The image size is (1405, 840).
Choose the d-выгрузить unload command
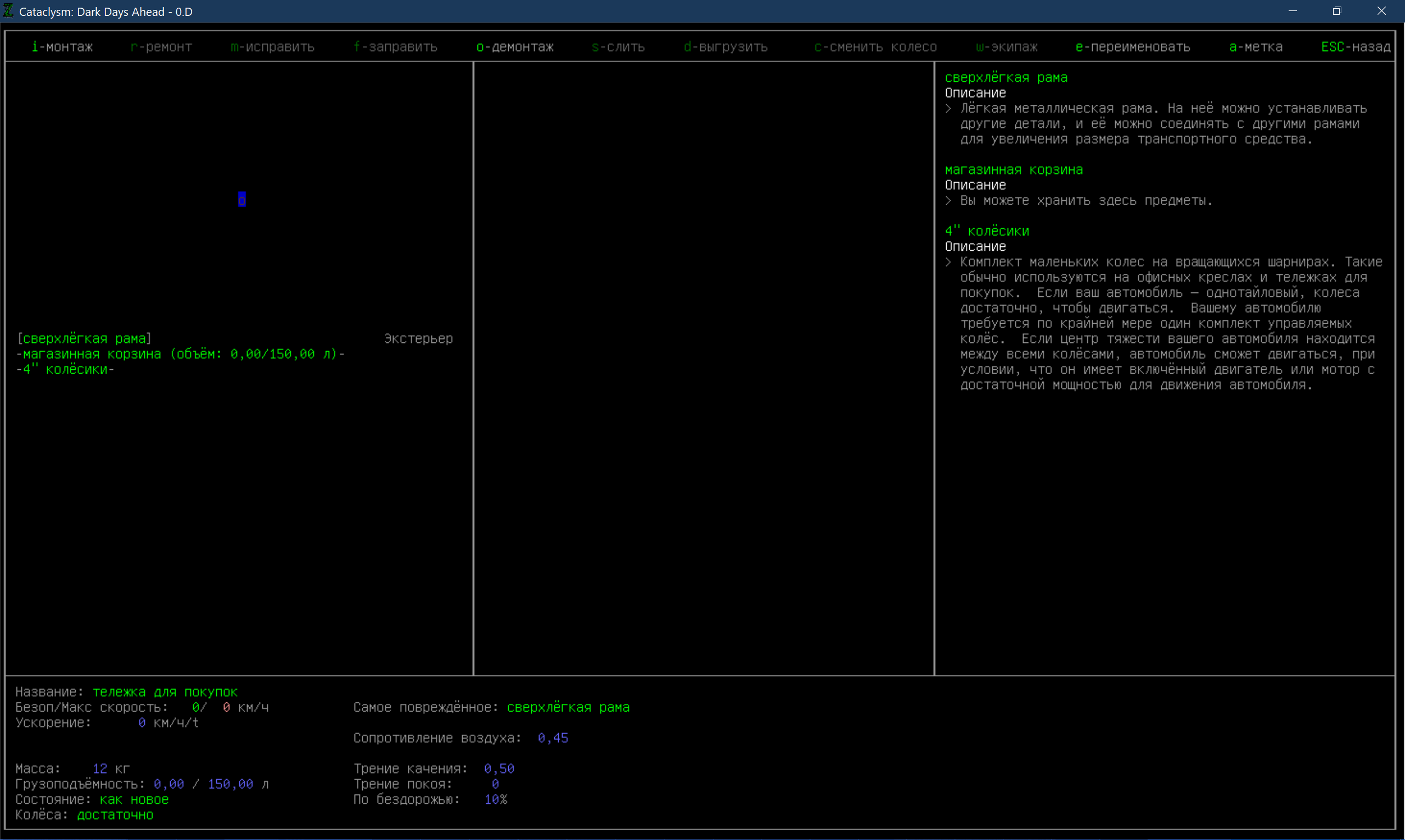(x=725, y=47)
